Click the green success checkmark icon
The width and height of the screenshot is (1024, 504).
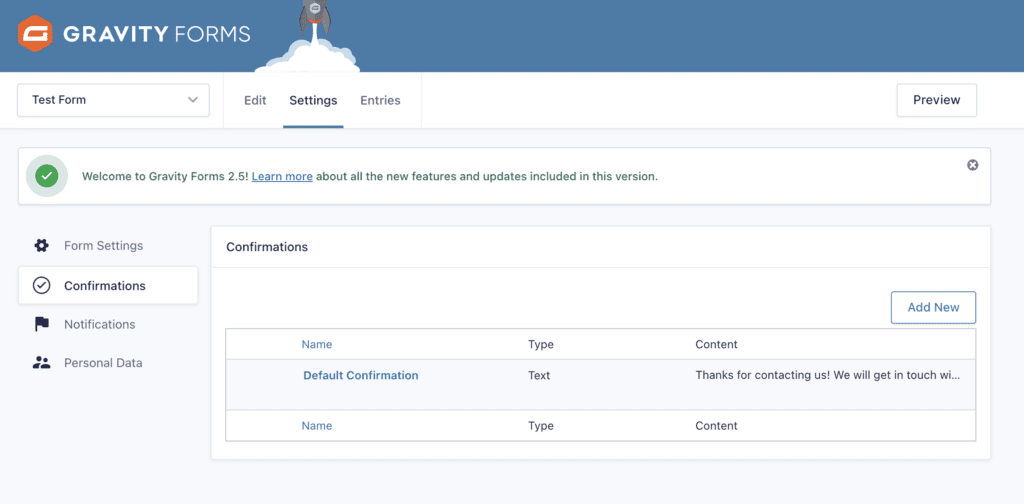point(46,176)
